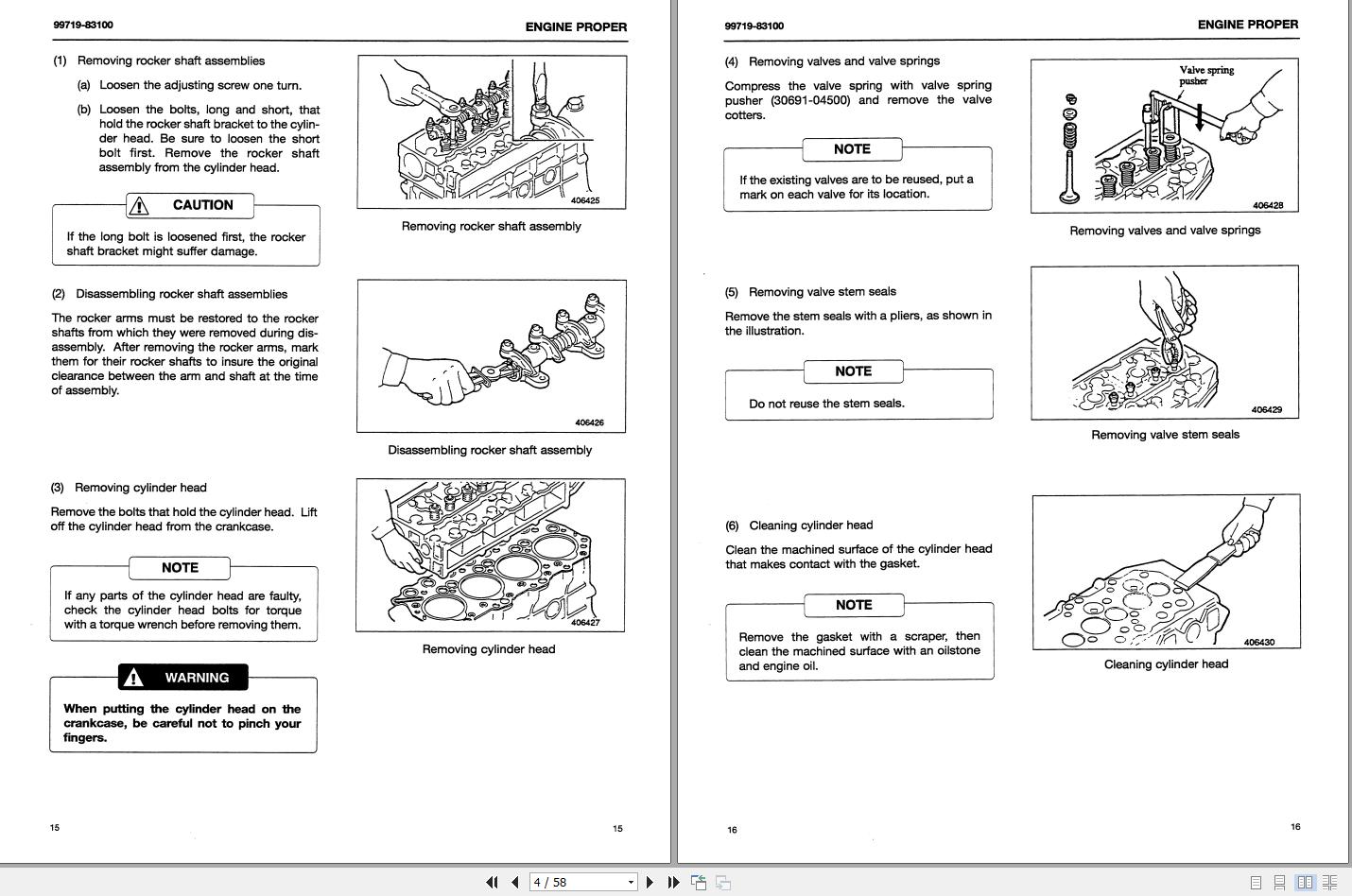
Task: Select continuous facing layout
Action: coord(1331,883)
